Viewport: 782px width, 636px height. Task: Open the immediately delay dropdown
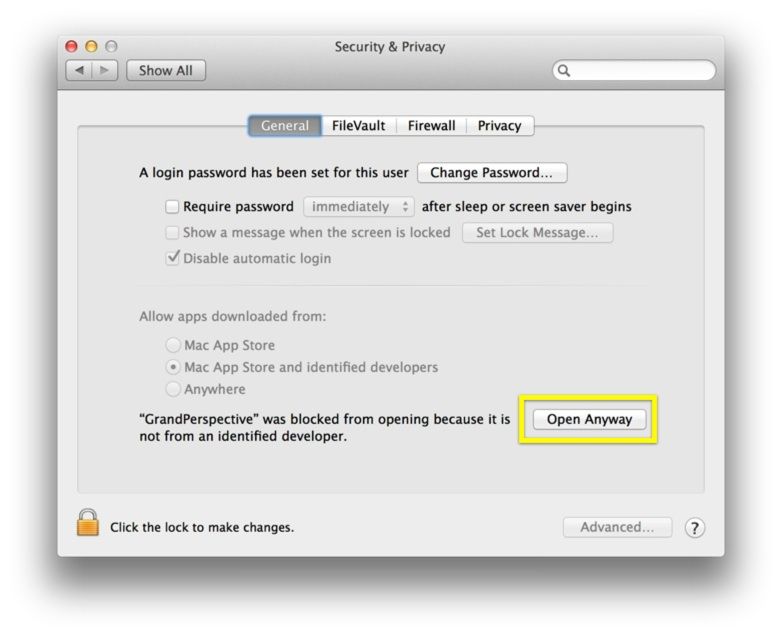359,207
